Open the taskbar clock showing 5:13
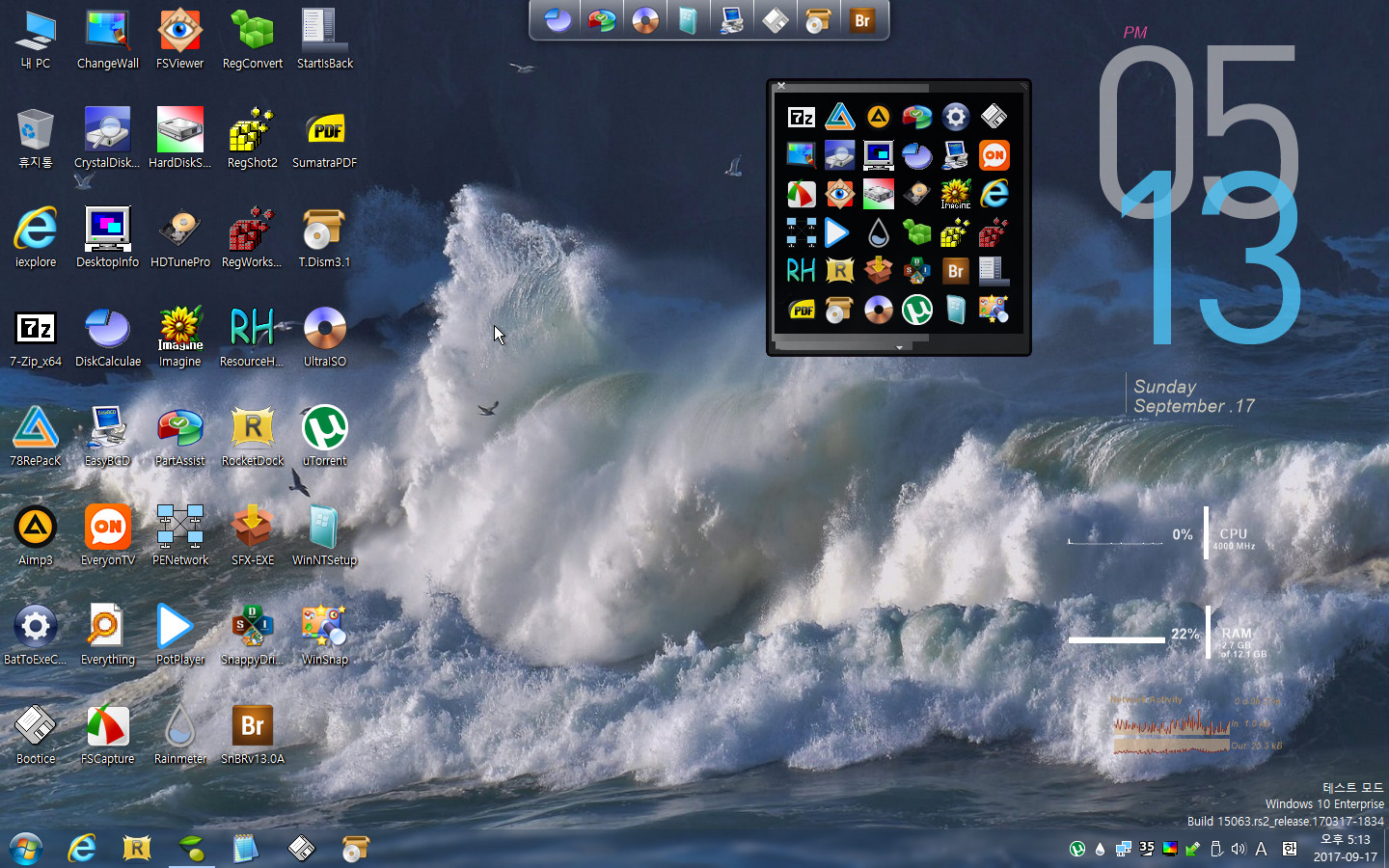The width and height of the screenshot is (1389, 868). point(1345,848)
